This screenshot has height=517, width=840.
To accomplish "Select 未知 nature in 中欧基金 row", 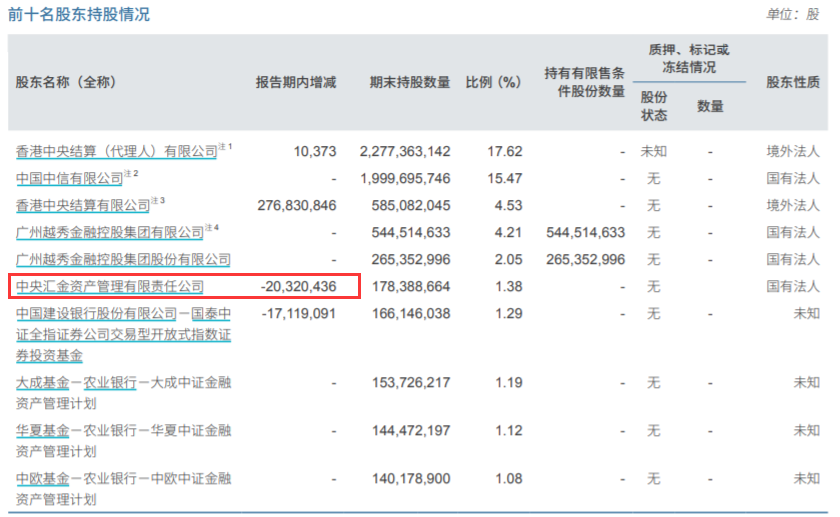I will tap(806, 478).
